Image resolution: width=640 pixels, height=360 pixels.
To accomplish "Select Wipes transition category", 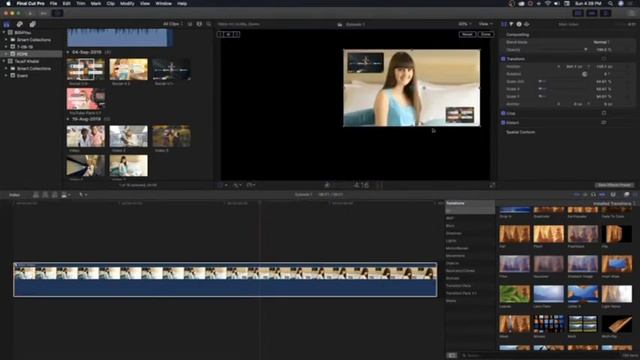I will click(x=451, y=301).
